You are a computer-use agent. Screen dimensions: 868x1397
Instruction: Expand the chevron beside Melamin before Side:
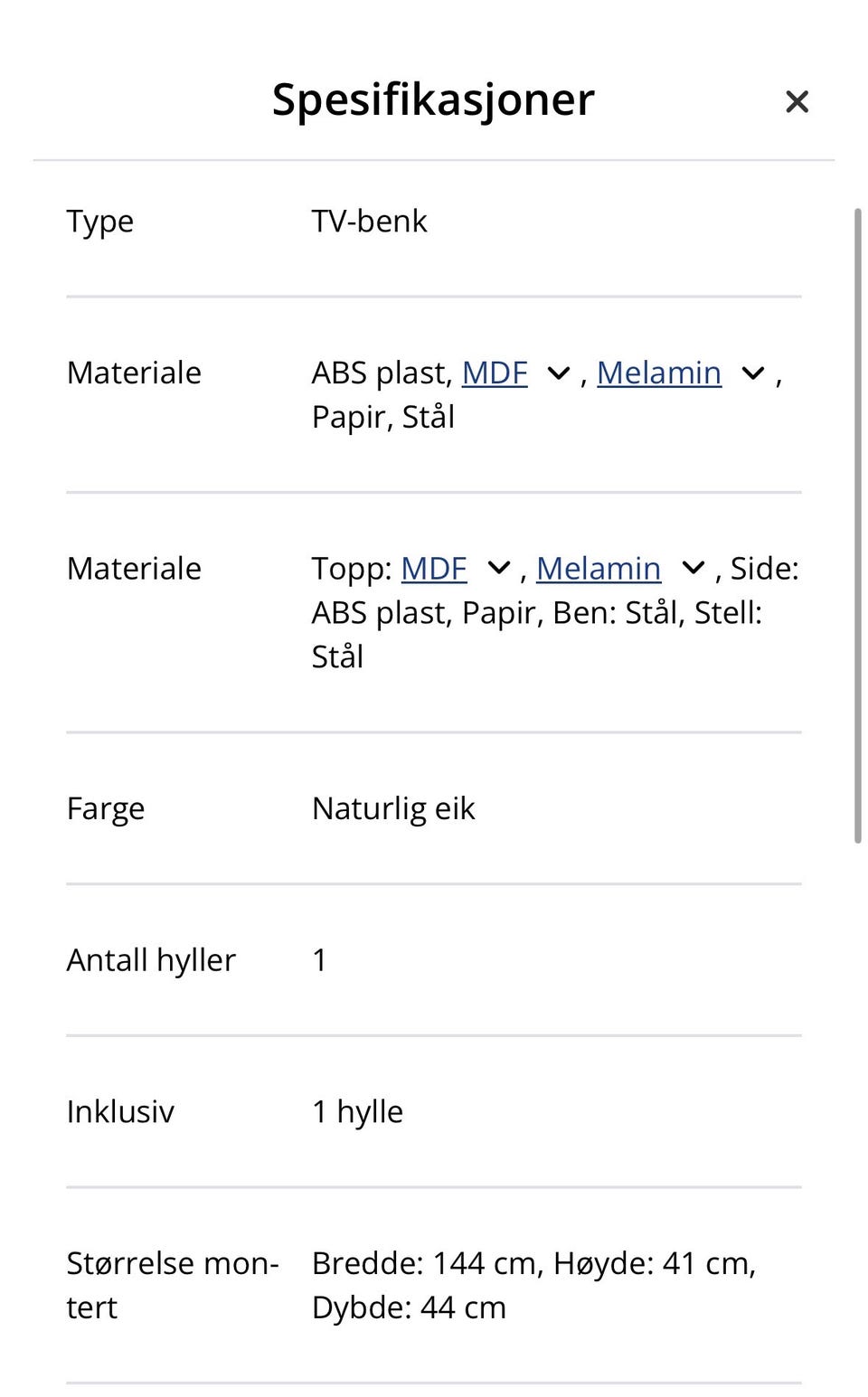(x=693, y=569)
